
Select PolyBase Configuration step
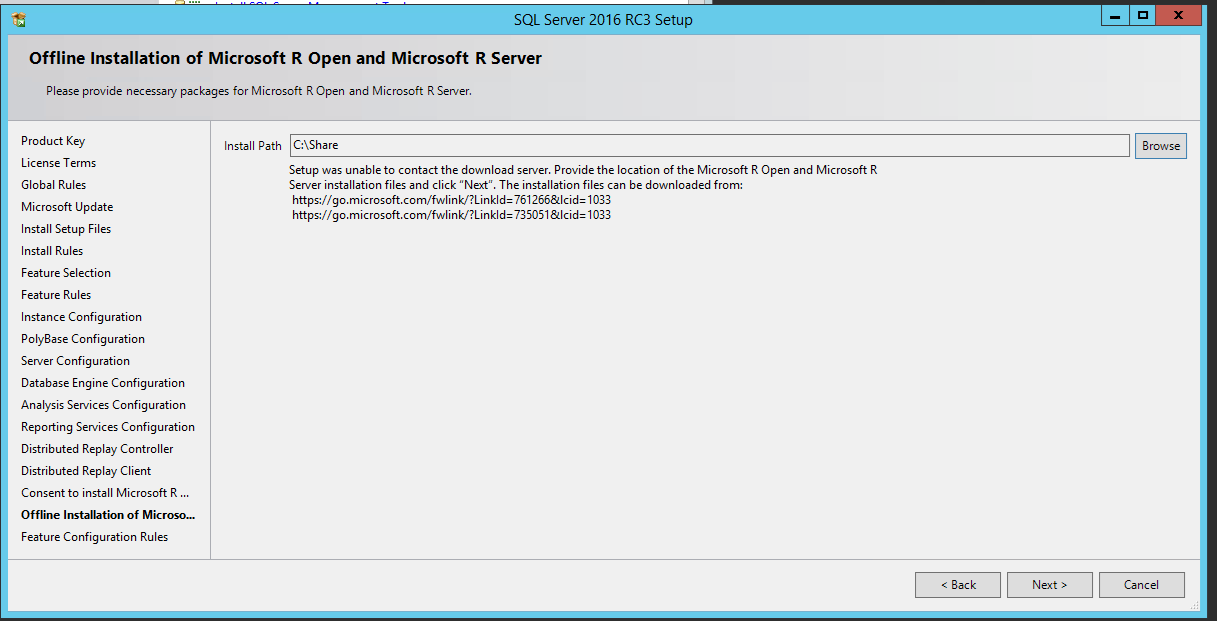83,339
